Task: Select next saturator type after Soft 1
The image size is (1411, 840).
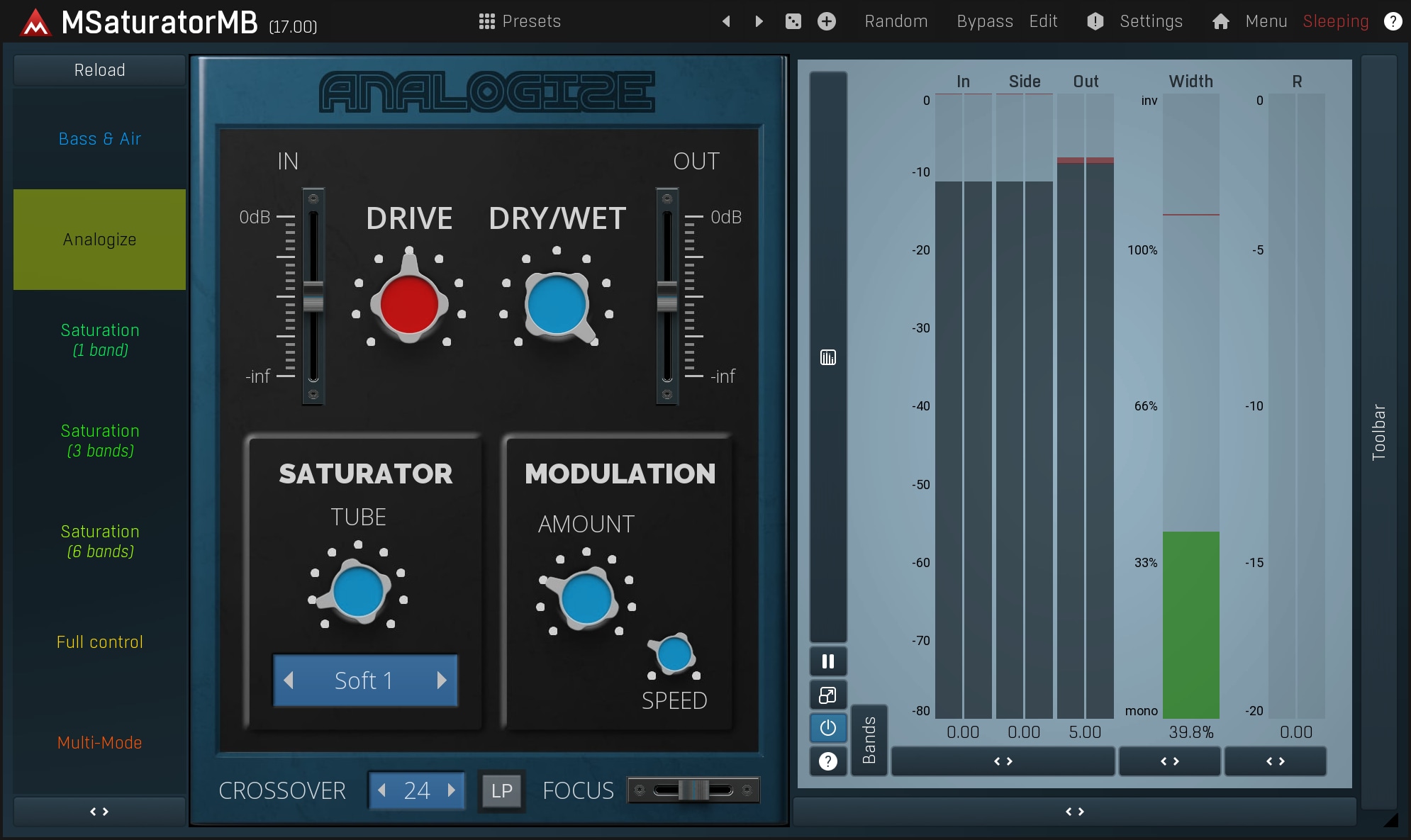Action: [x=442, y=681]
